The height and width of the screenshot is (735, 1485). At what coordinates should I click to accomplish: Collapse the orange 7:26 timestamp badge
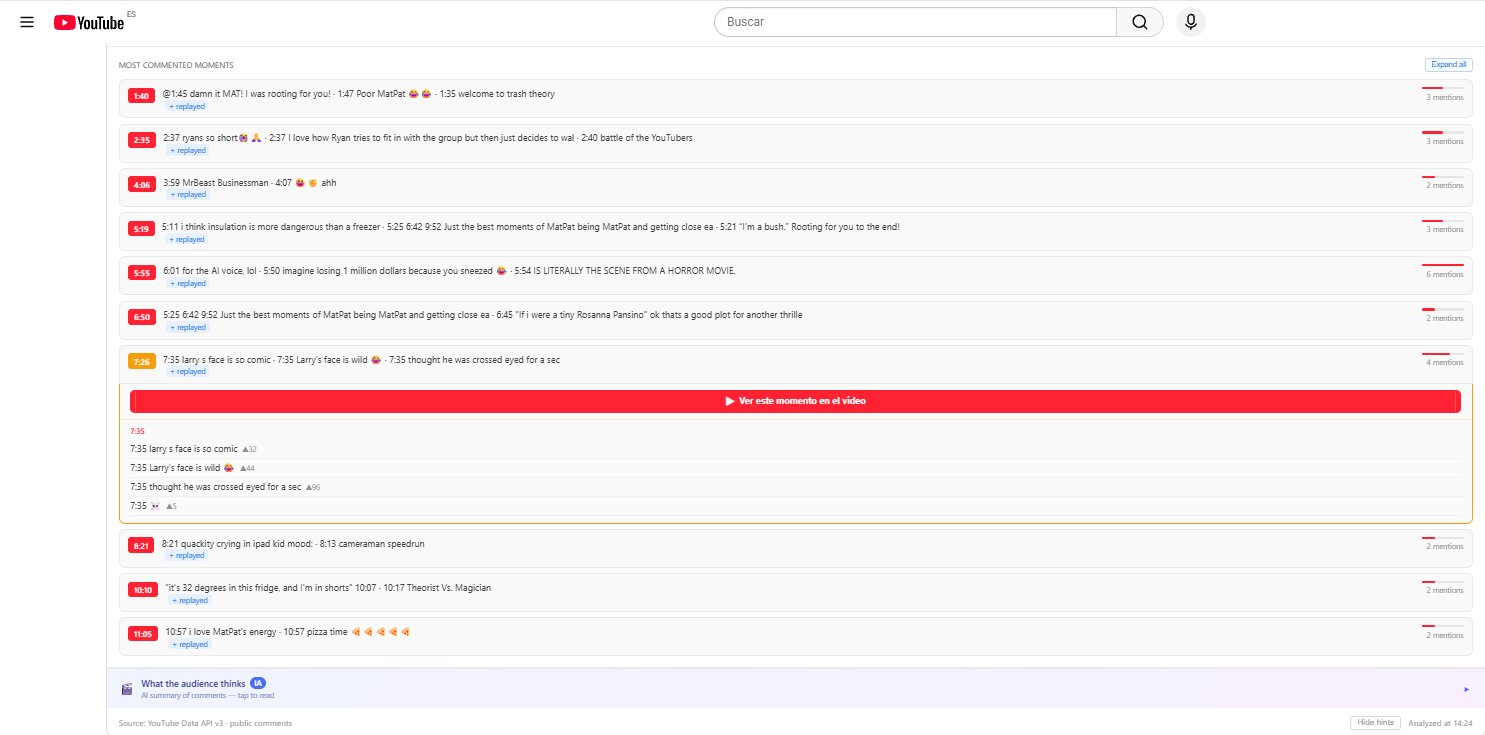(142, 361)
